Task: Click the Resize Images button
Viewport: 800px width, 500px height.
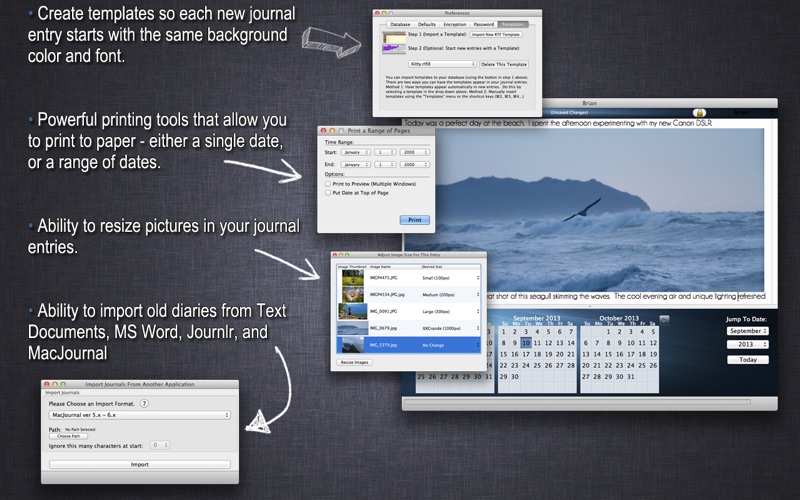Action: tap(355, 362)
